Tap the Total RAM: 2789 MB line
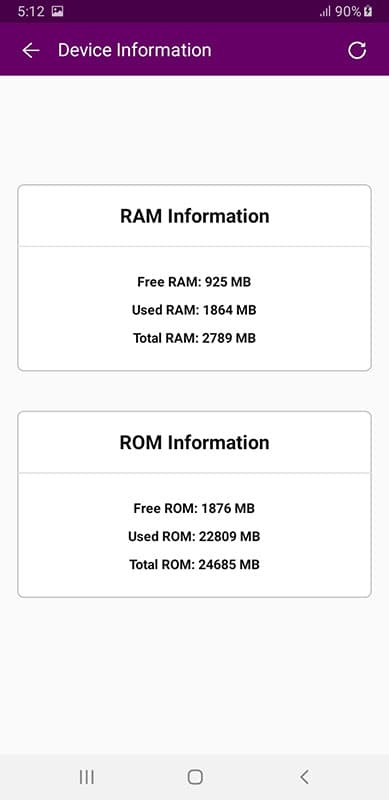 point(194,338)
